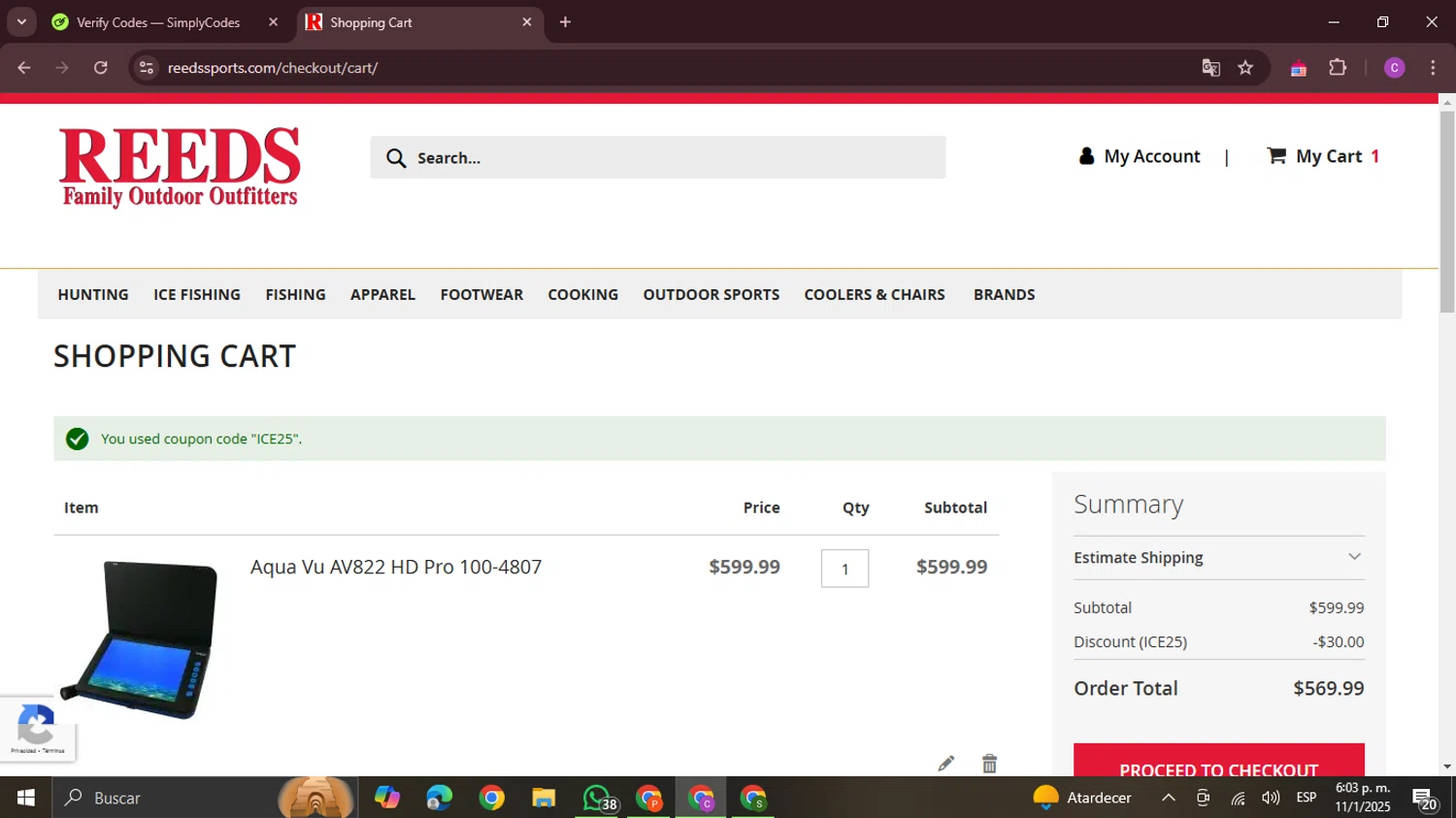Close the Verify Codes tab
1456x818 pixels.
pyautogui.click(x=273, y=22)
